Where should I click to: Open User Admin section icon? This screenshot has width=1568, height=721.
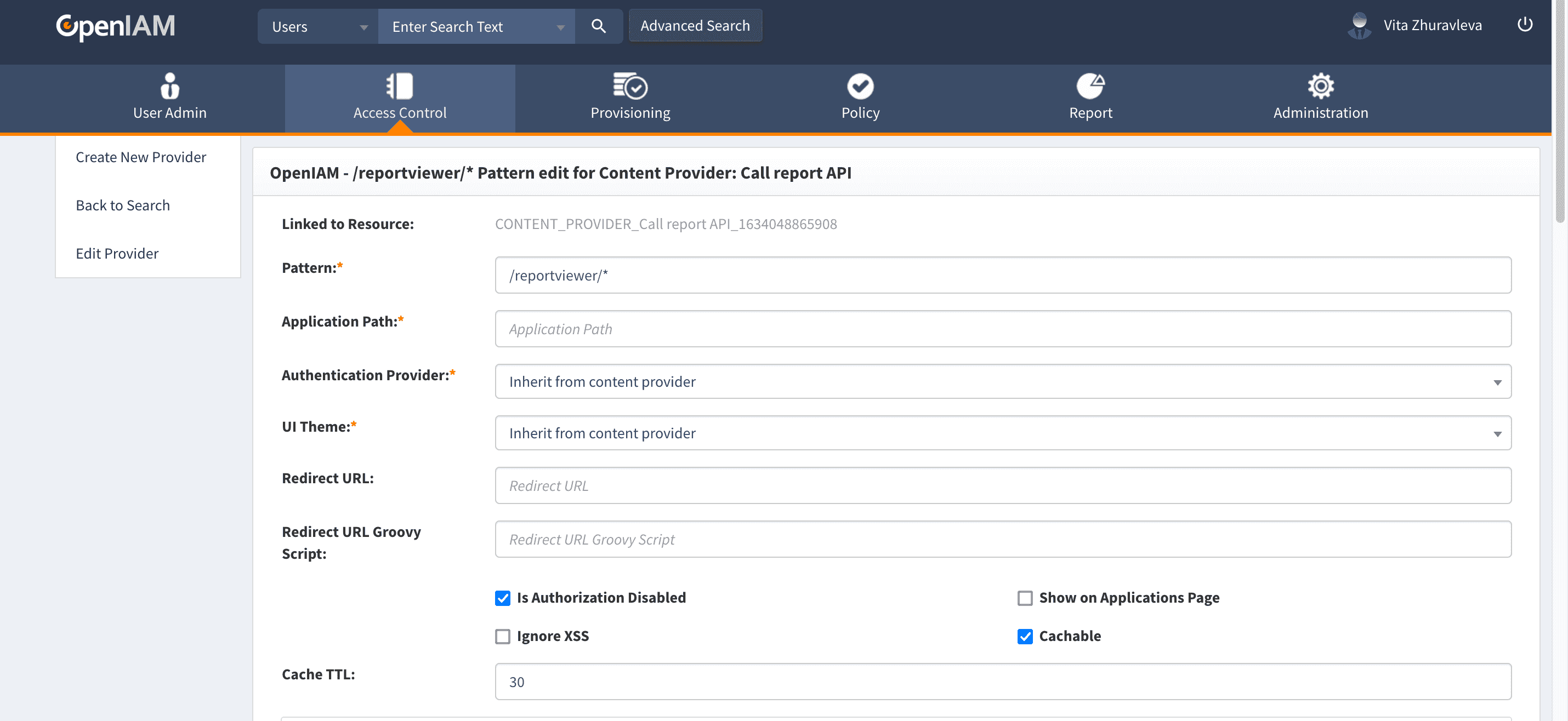(170, 87)
